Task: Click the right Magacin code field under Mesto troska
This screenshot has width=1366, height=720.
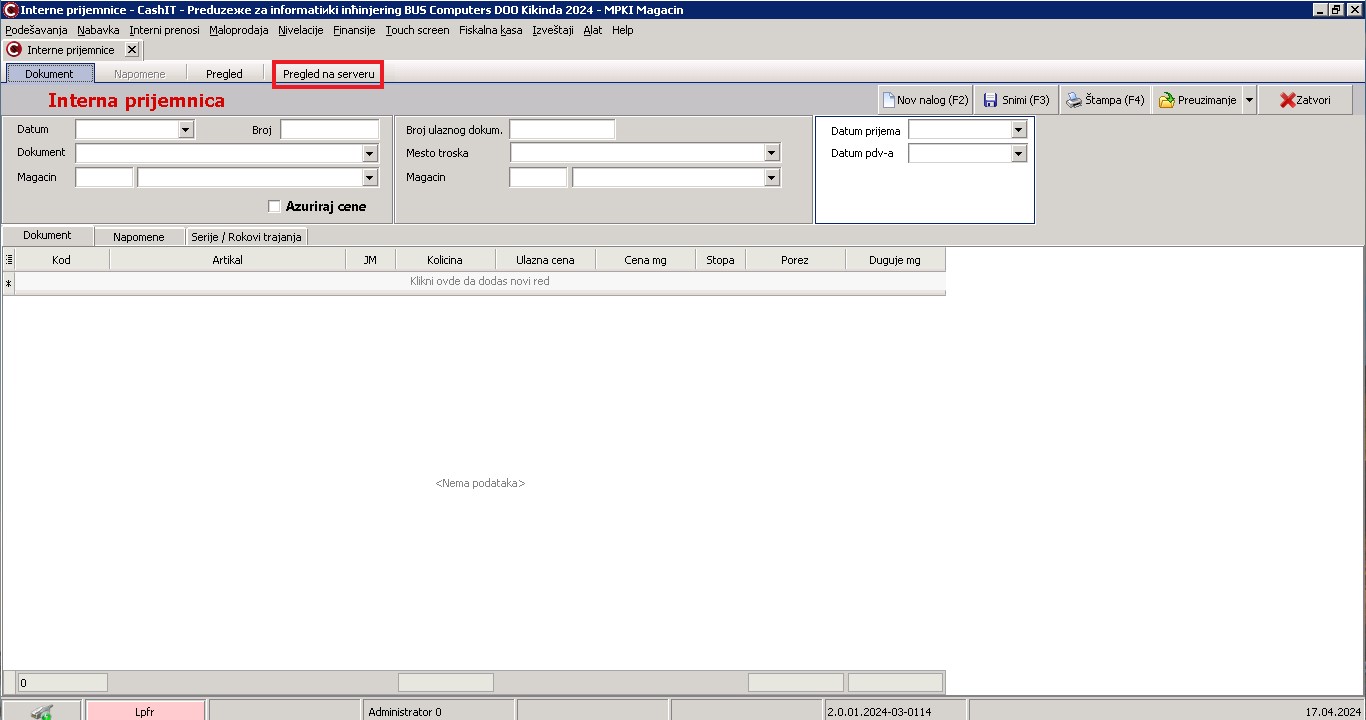Action: coord(538,177)
